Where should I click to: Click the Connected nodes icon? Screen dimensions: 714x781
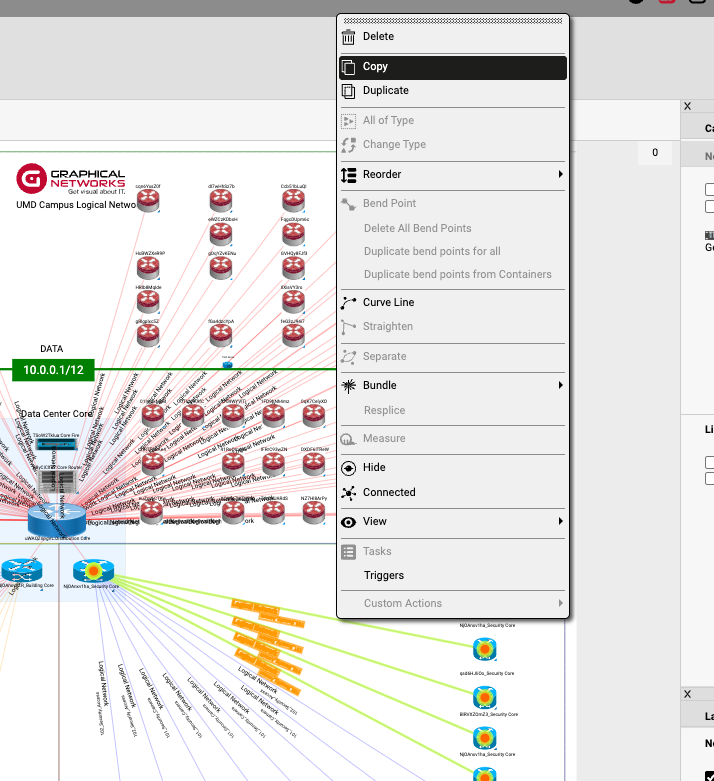(x=348, y=493)
